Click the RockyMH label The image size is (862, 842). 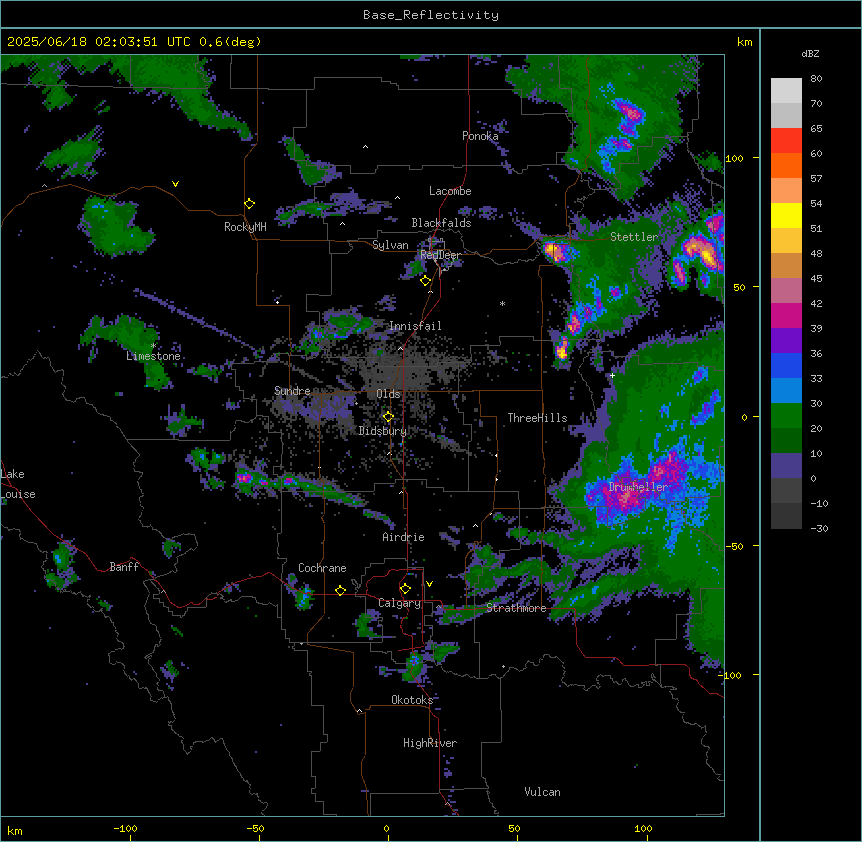click(x=245, y=227)
